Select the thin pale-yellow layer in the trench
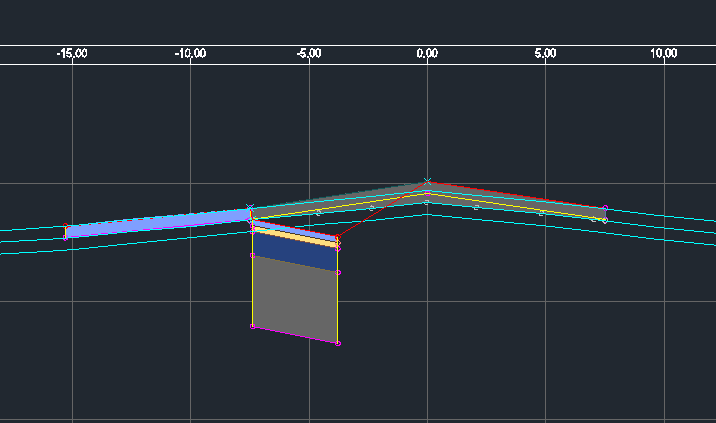 click(295, 238)
